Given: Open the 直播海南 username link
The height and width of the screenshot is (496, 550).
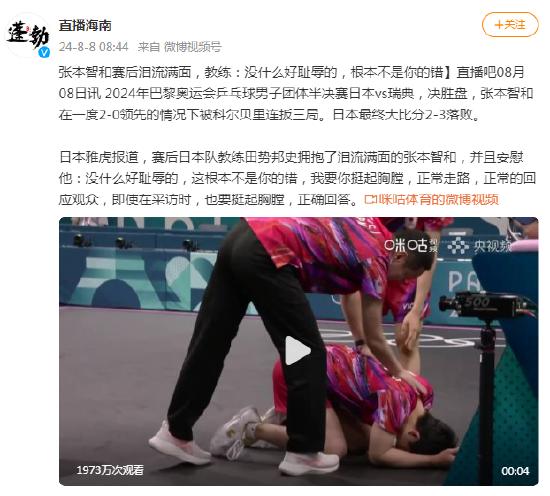Looking at the screenshot, I should (85, 26).
